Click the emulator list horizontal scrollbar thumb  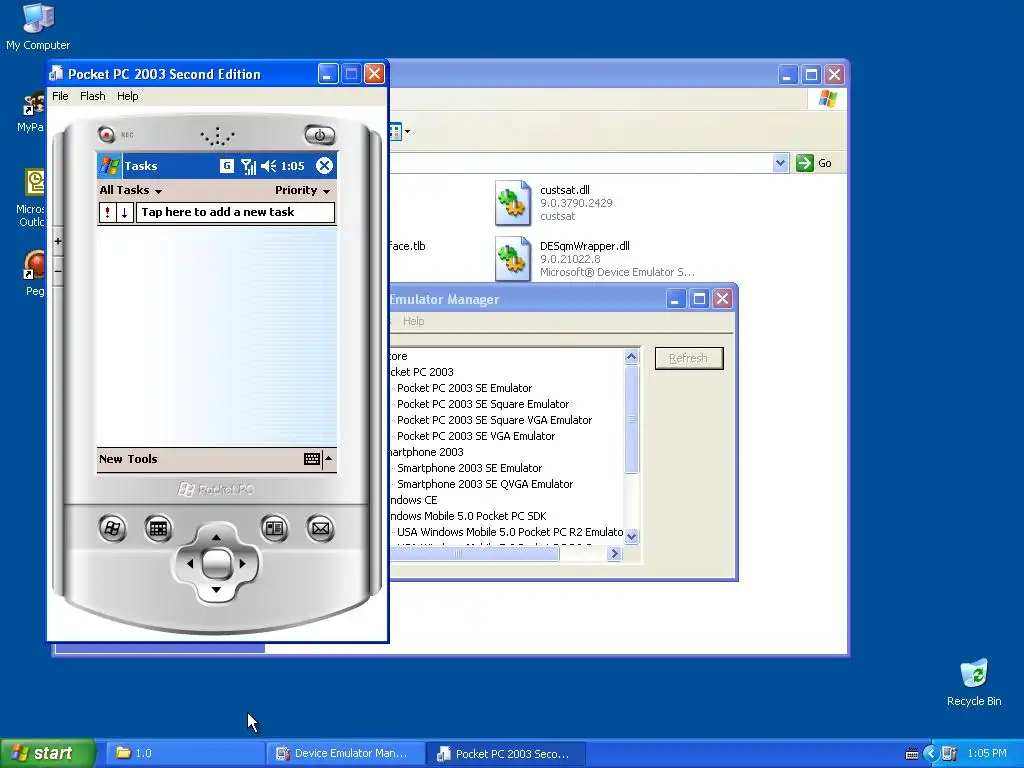[x=474, y=554]
